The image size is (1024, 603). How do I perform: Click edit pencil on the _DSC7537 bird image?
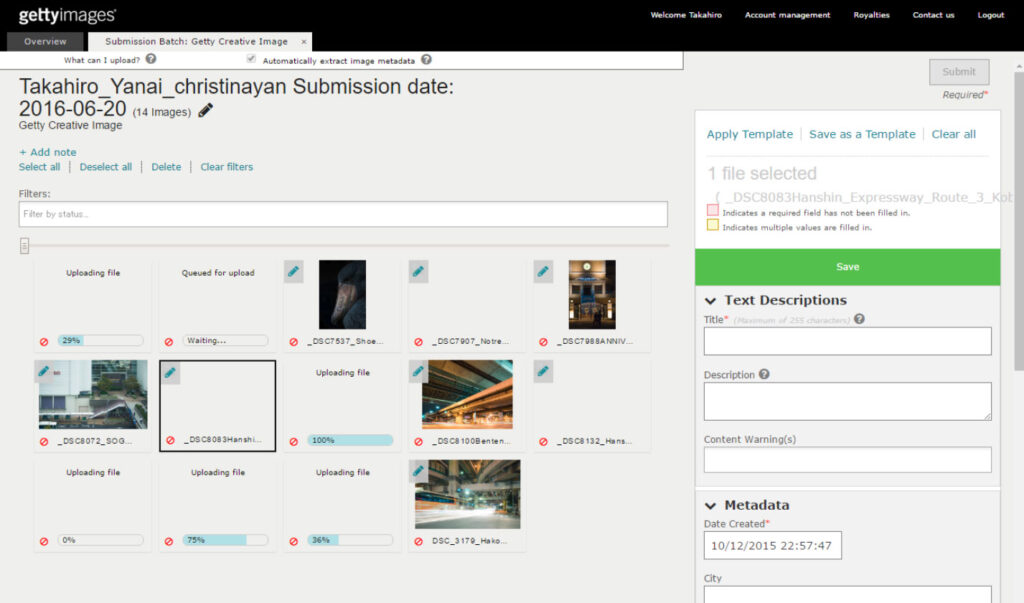(x=293, y=271)
